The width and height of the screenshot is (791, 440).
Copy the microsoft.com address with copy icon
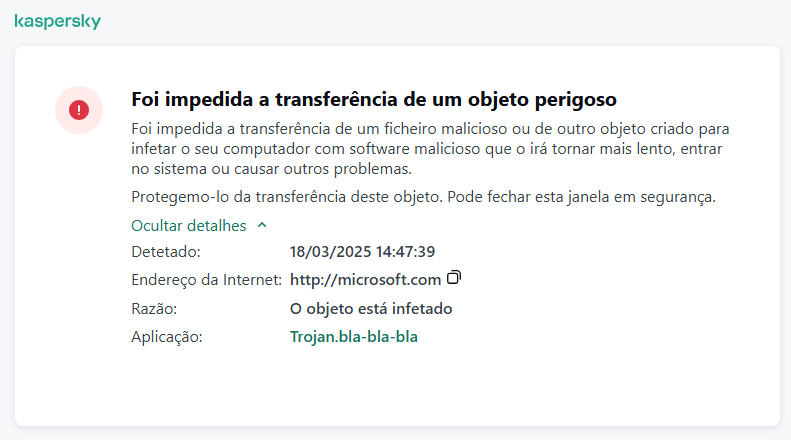454,277
